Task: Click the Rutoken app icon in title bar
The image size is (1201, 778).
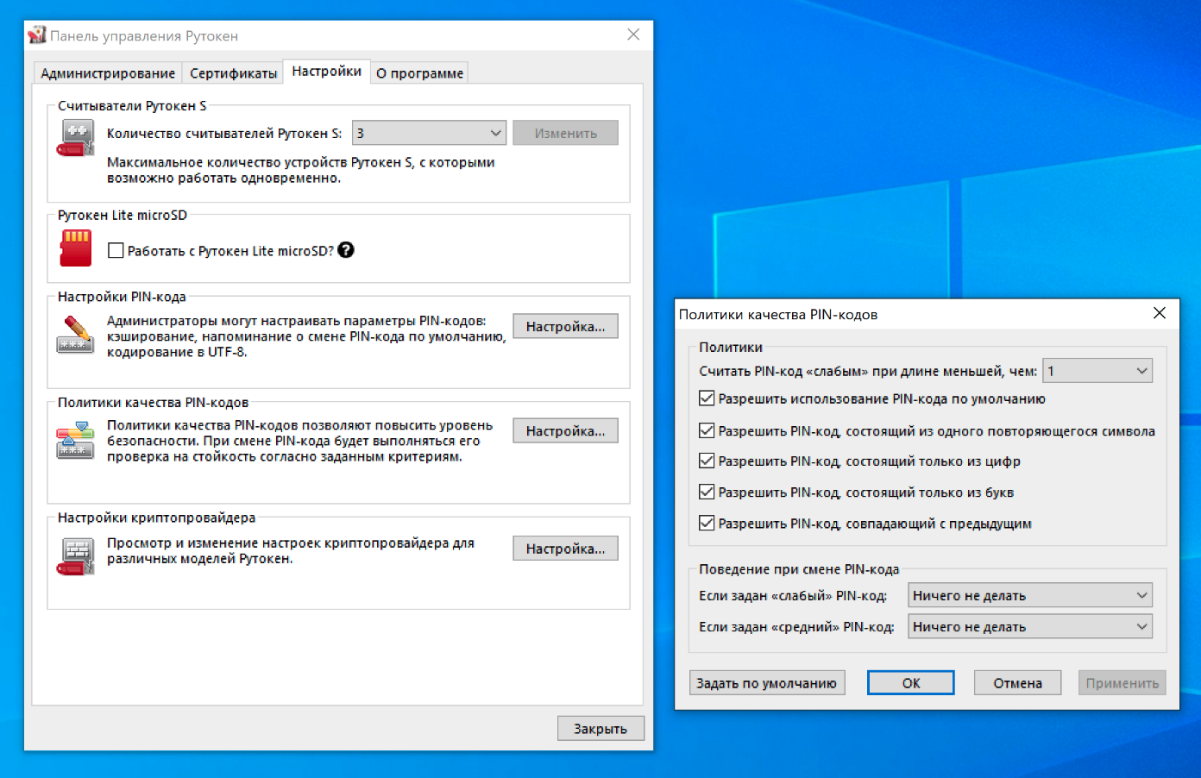Action: coord(37,35)
